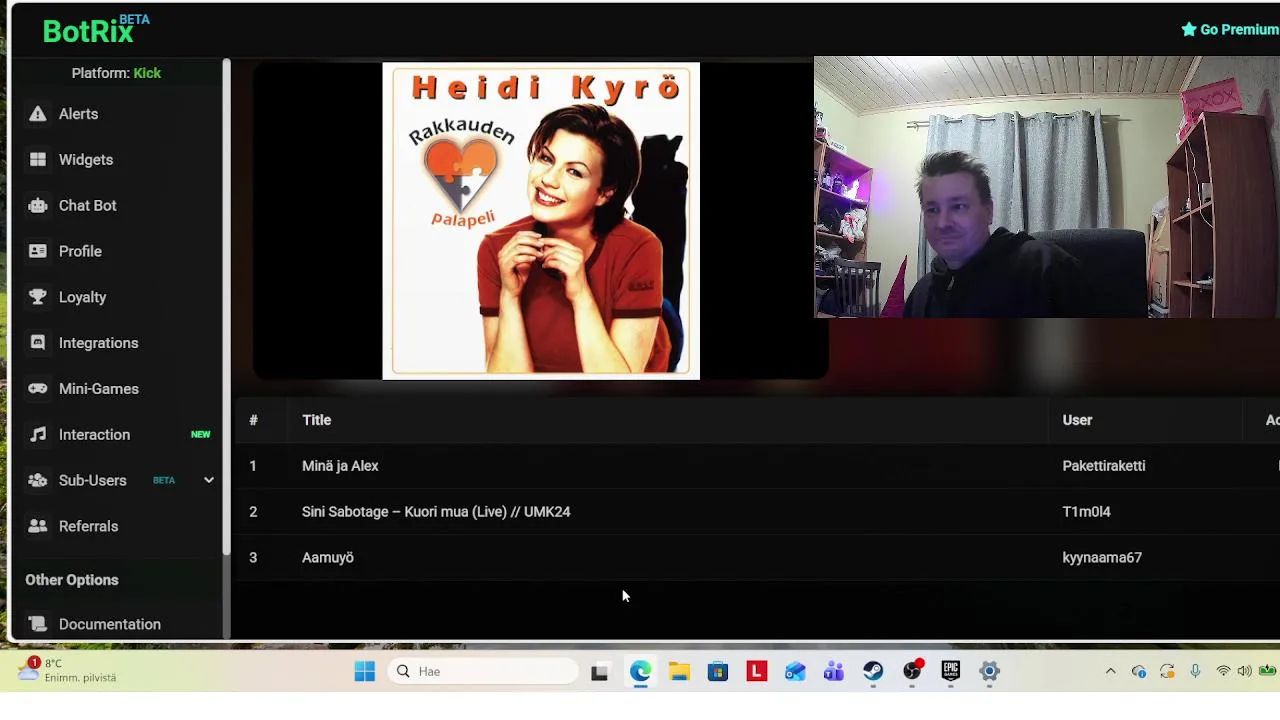
Task: Click the Mini-Games gamepad icon
Action: [38, 389]
